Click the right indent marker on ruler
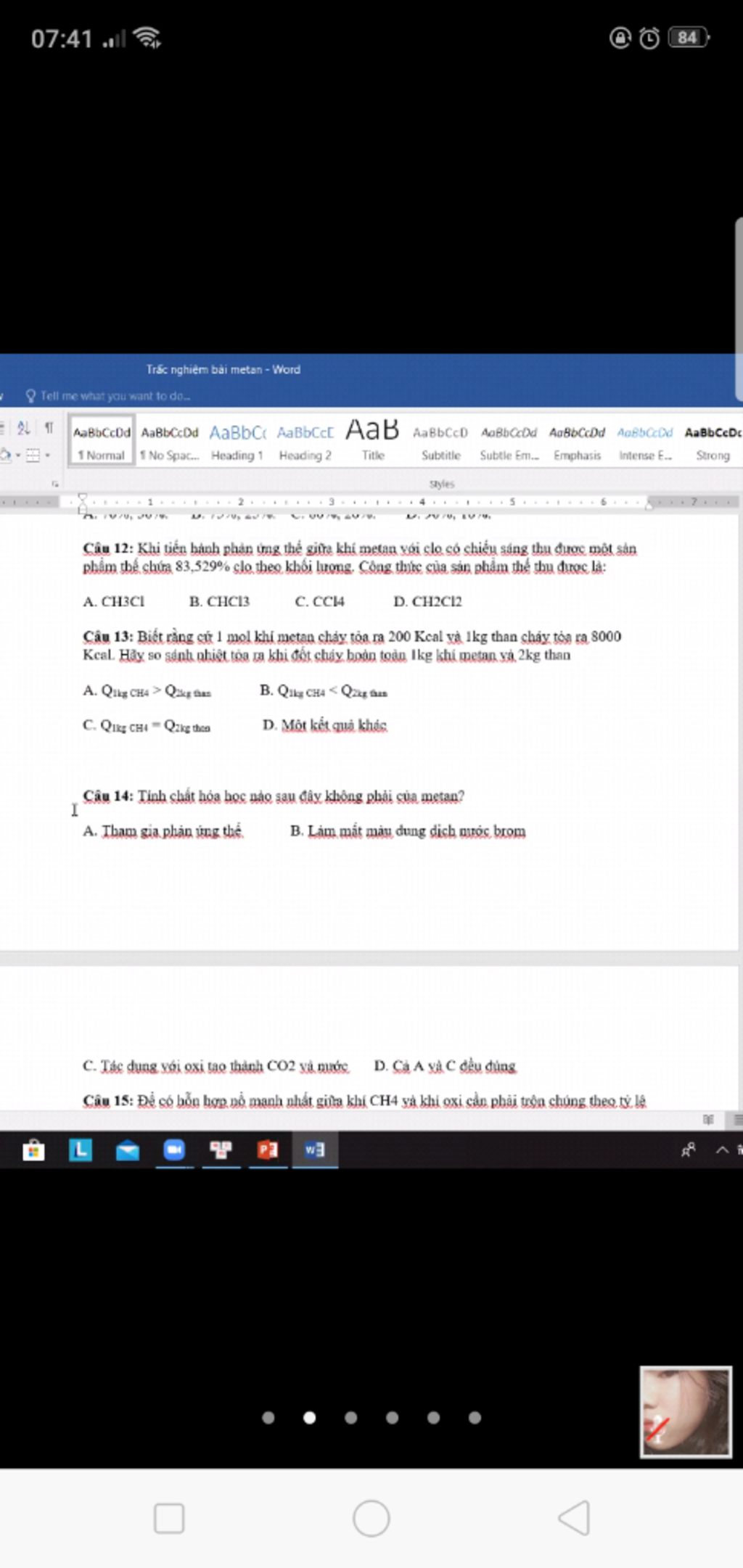The height and width of the screenshot is (1568, 743). coord(649,506)
